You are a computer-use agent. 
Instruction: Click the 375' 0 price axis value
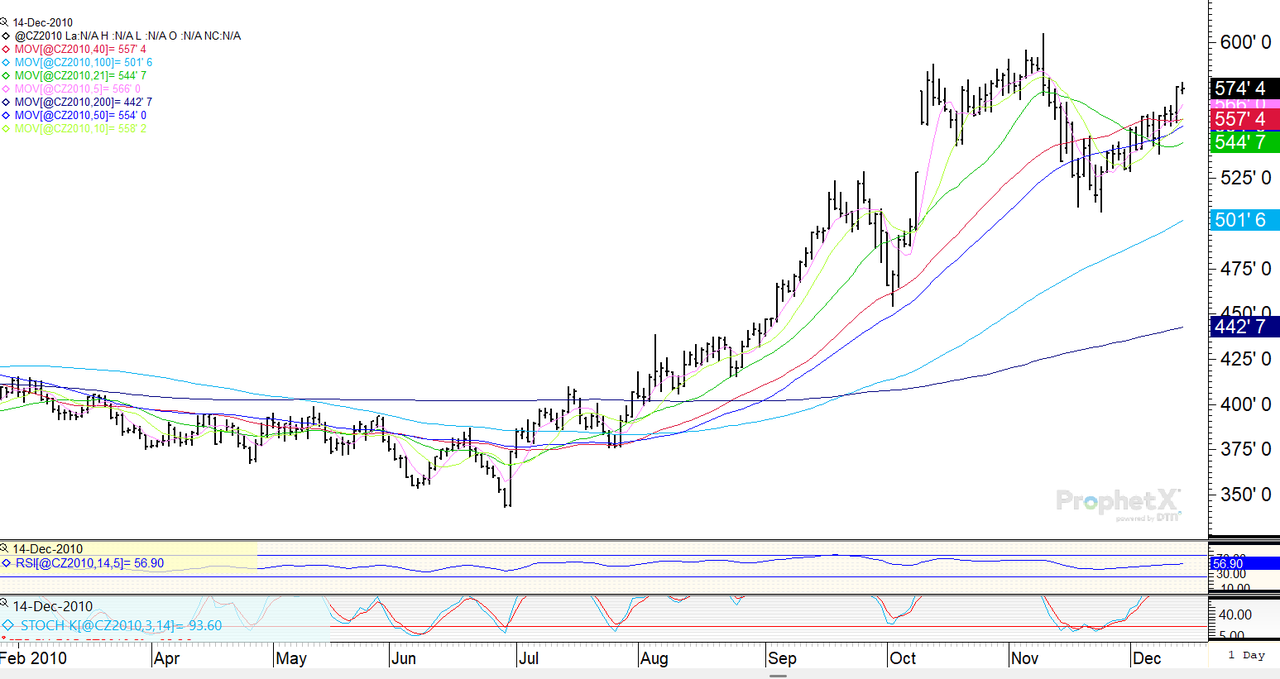[x=1245, y=449]
